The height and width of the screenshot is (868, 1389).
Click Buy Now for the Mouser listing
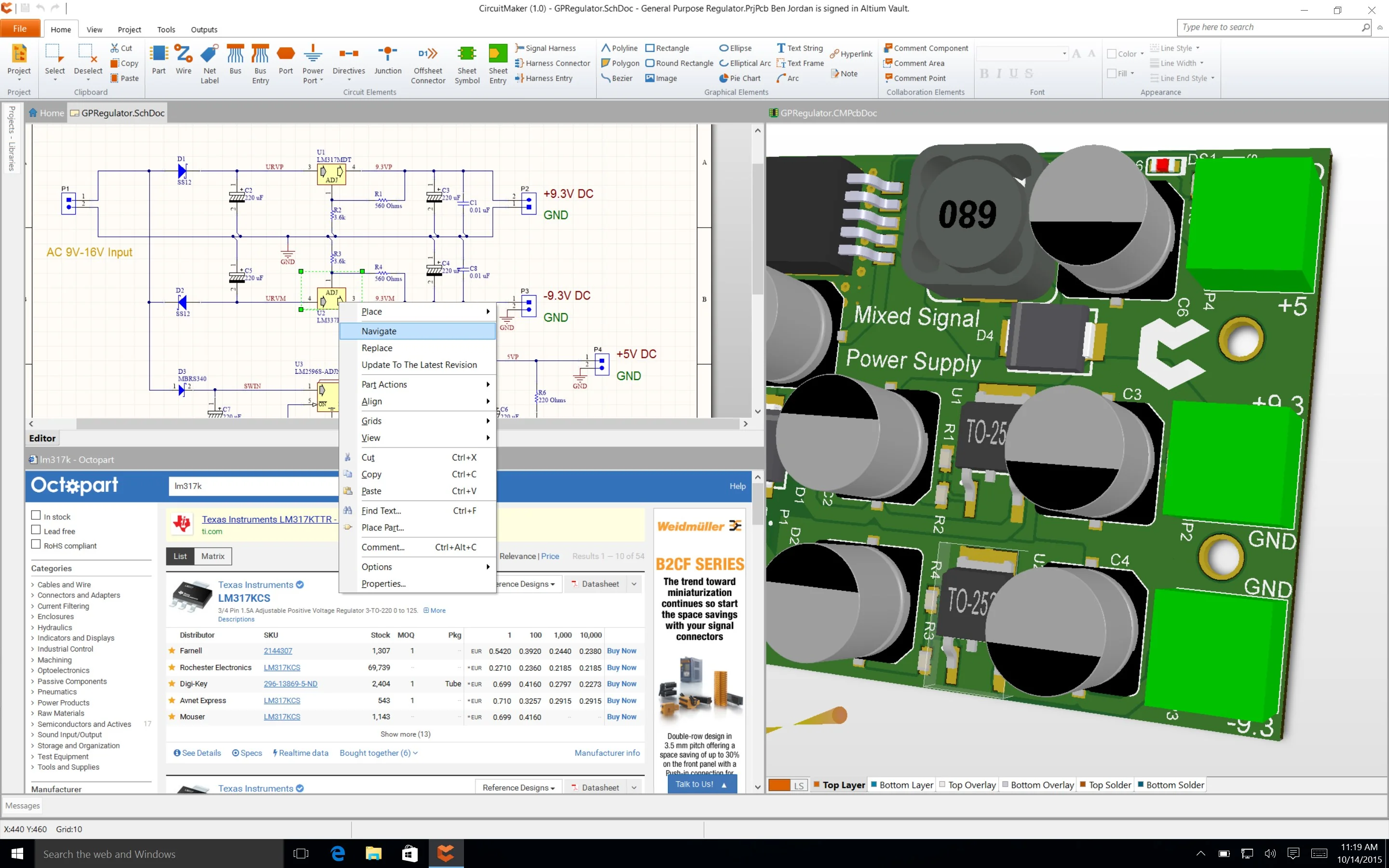click(x=622, y=717)
